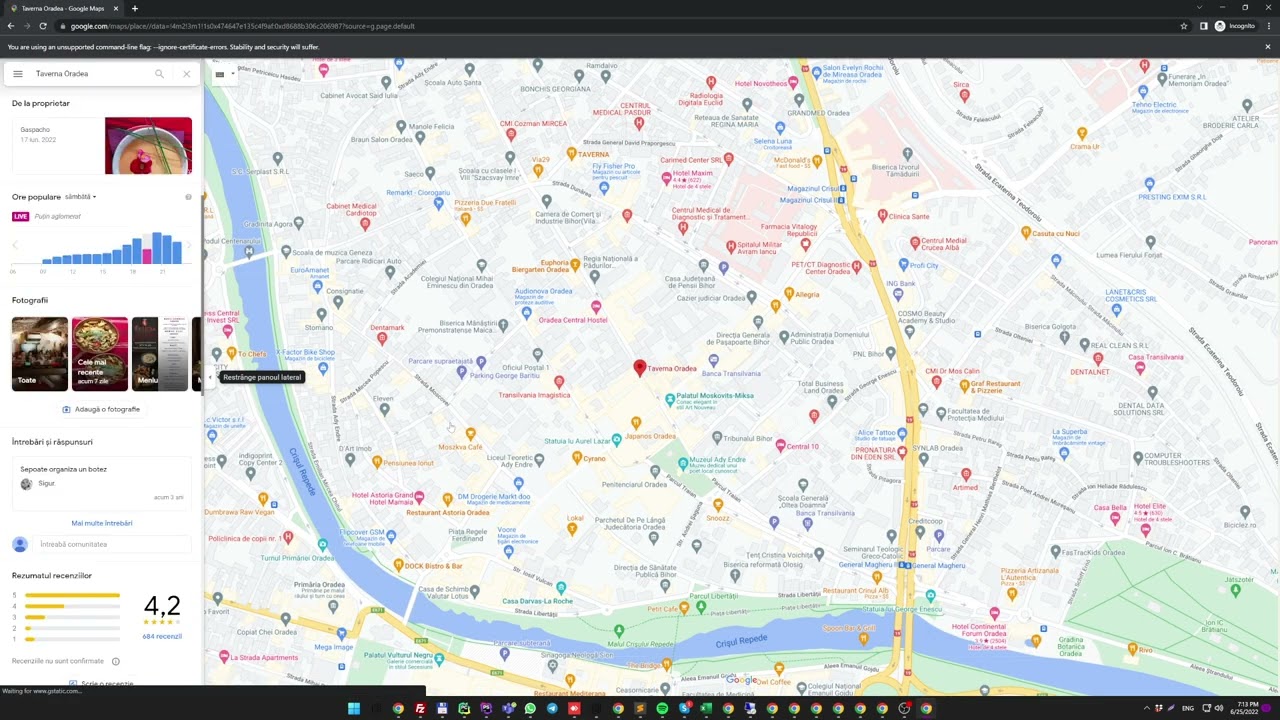The height and width of the screenshot is (720, 1280).
Task: Open a new browser tab
Action: 135,8
